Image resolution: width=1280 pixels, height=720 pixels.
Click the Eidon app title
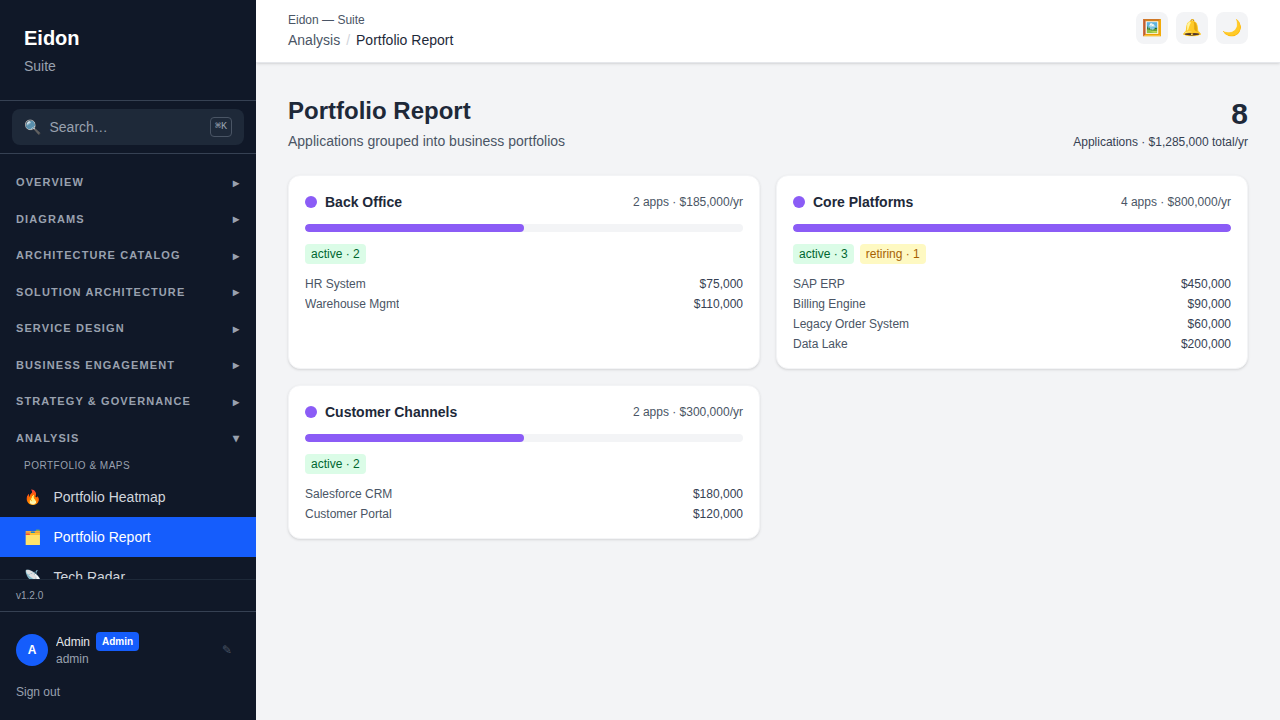pyautogui.click(x=52, y=38)
